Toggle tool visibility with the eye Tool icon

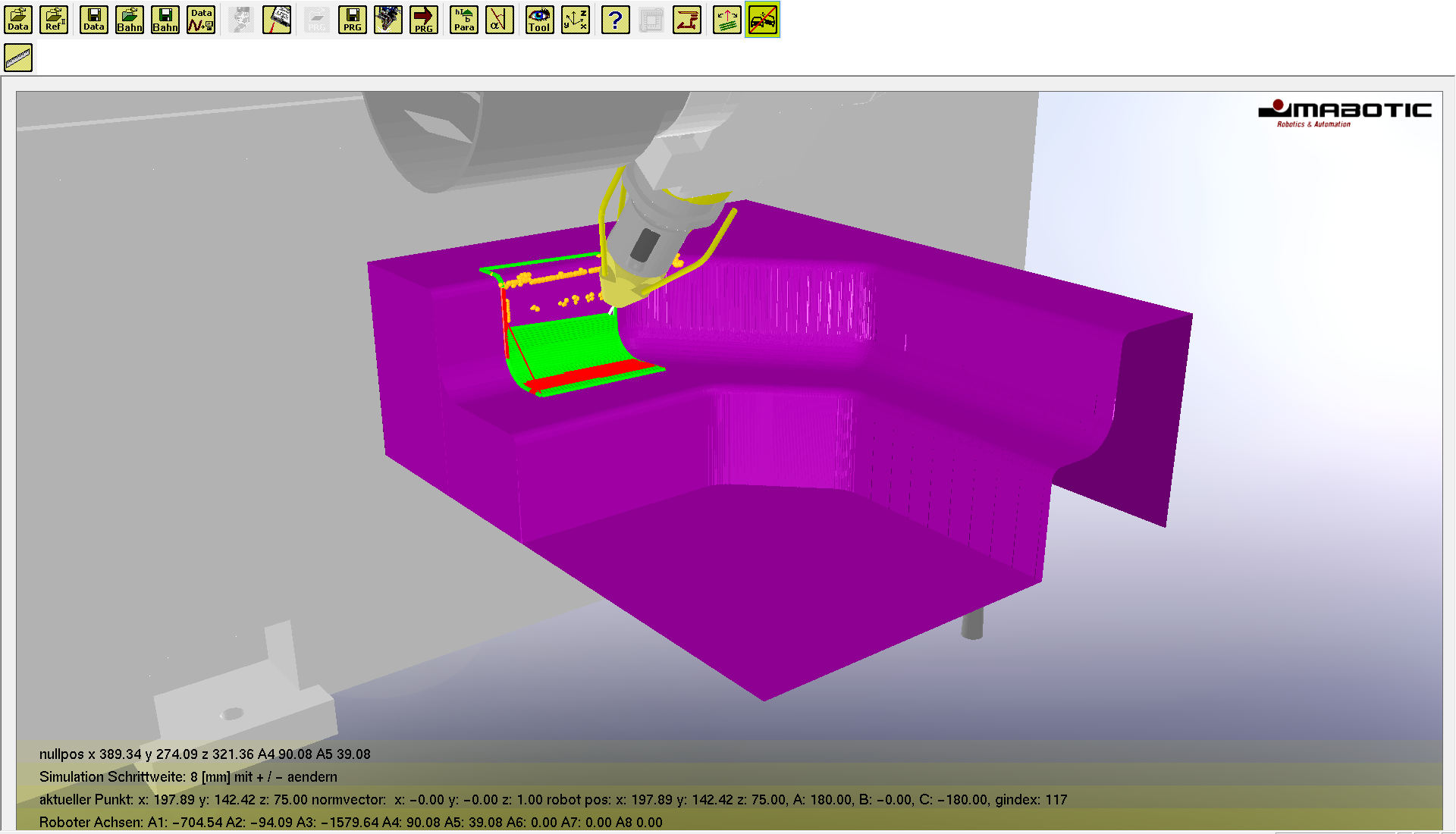click(x=540, y=20)
